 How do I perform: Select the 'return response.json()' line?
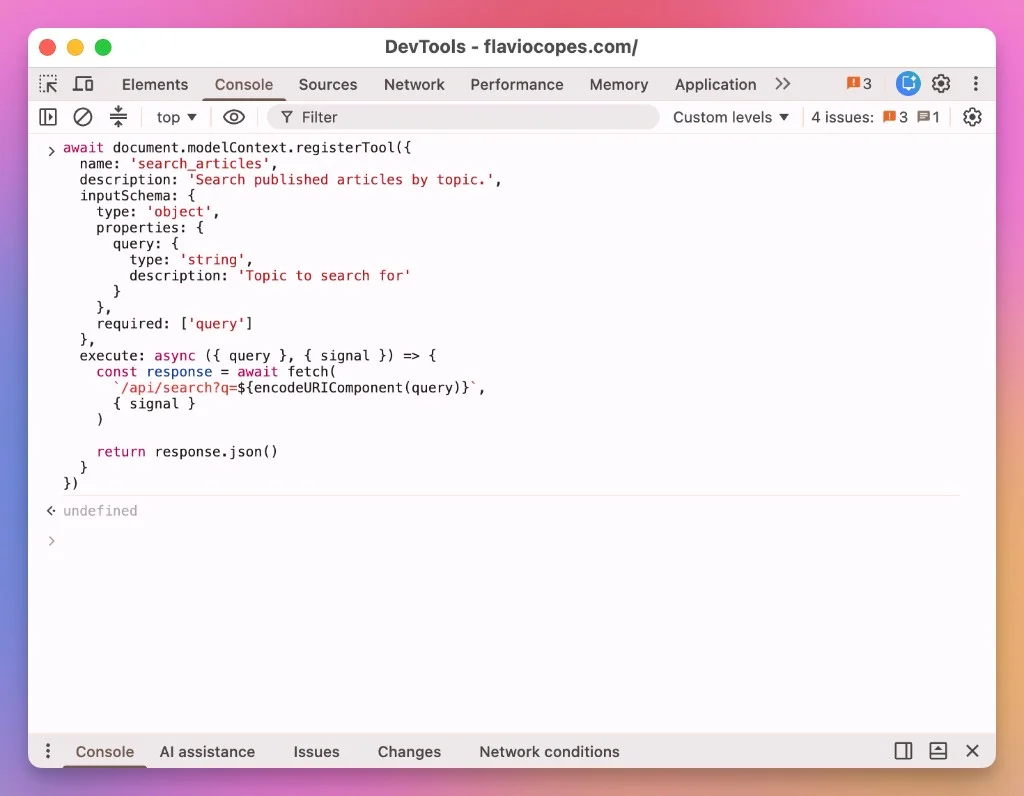(187, 452)
